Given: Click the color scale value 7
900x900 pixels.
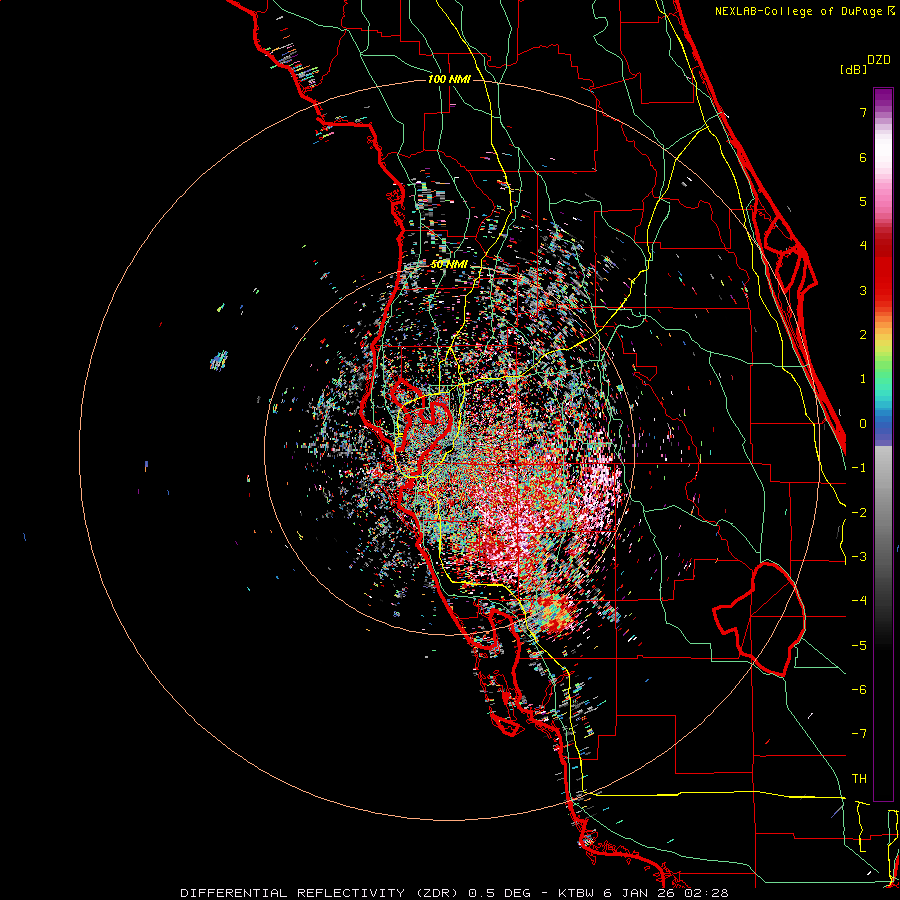Looking at the screenshot, I should [863, 112].
